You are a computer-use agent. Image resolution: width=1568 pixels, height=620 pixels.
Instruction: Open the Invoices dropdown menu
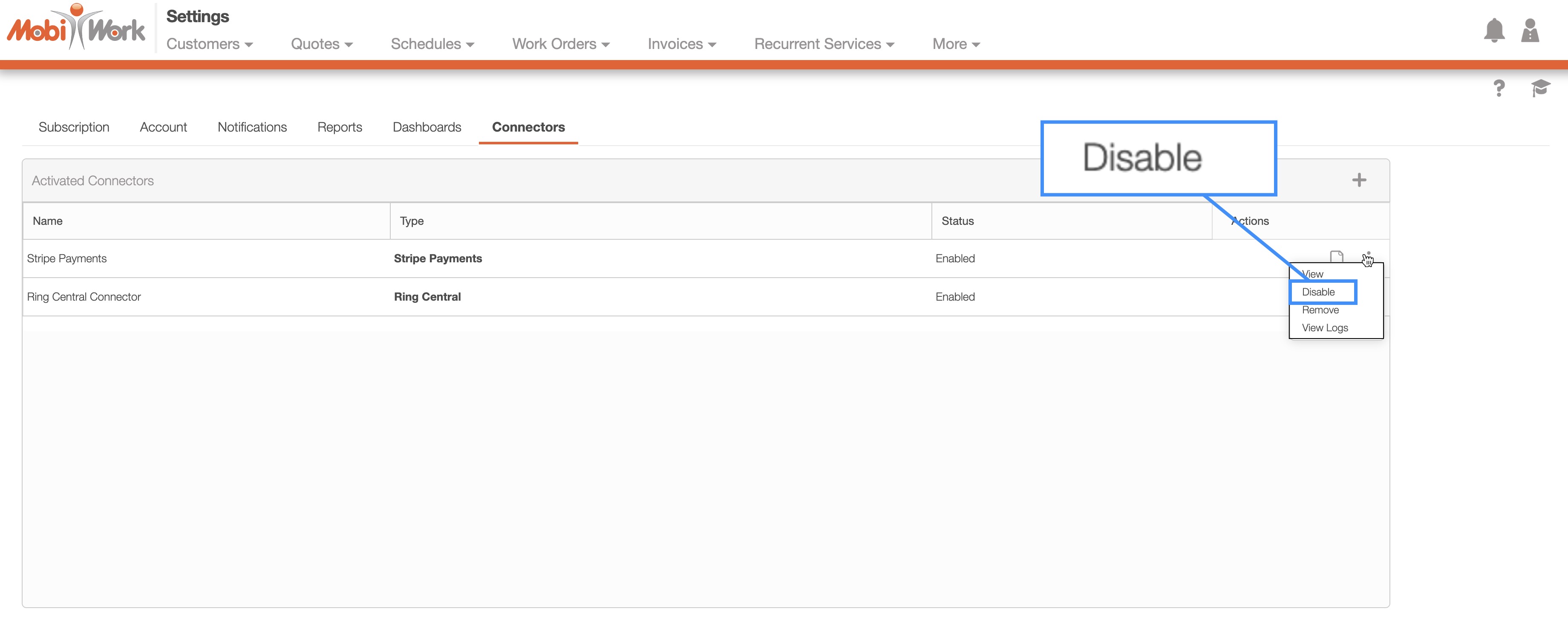681,44
